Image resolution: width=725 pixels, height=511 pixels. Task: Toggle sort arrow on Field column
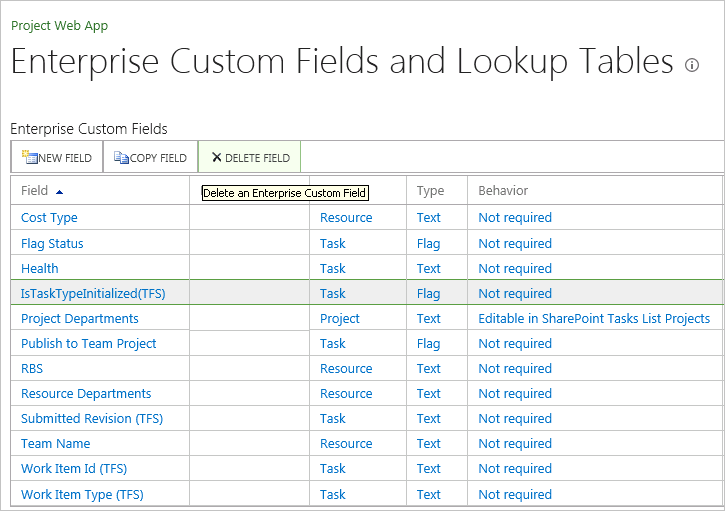pos(59,191)
